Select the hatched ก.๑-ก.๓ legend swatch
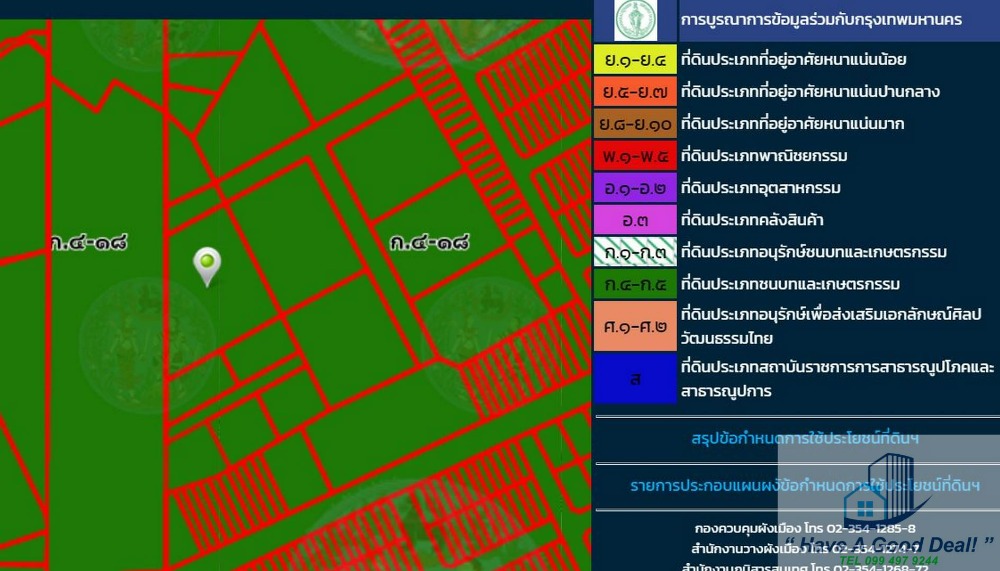The height and width of the screenshot is (571, 1000). point(635,251)
